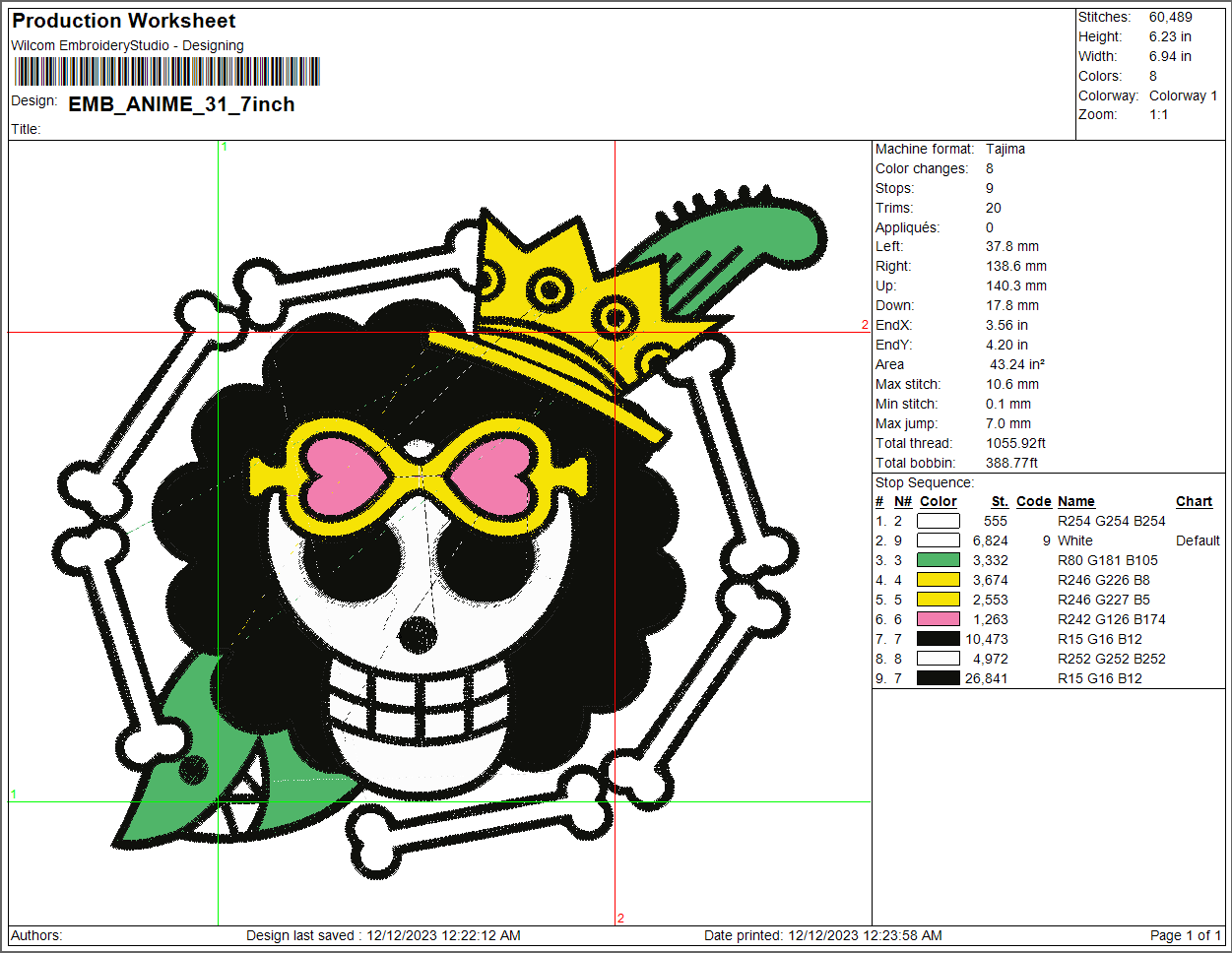1232x953 pixels.
Task: Click the colorful barcode strip under the header
Action: [x=166, y=72]
